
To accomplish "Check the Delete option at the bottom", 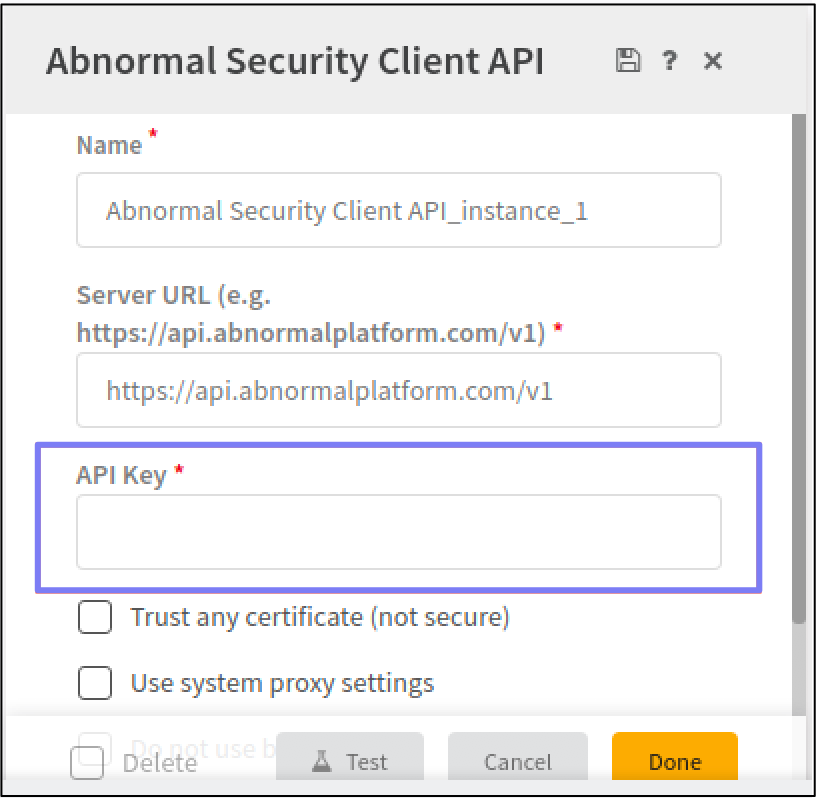I will [86, 763].
